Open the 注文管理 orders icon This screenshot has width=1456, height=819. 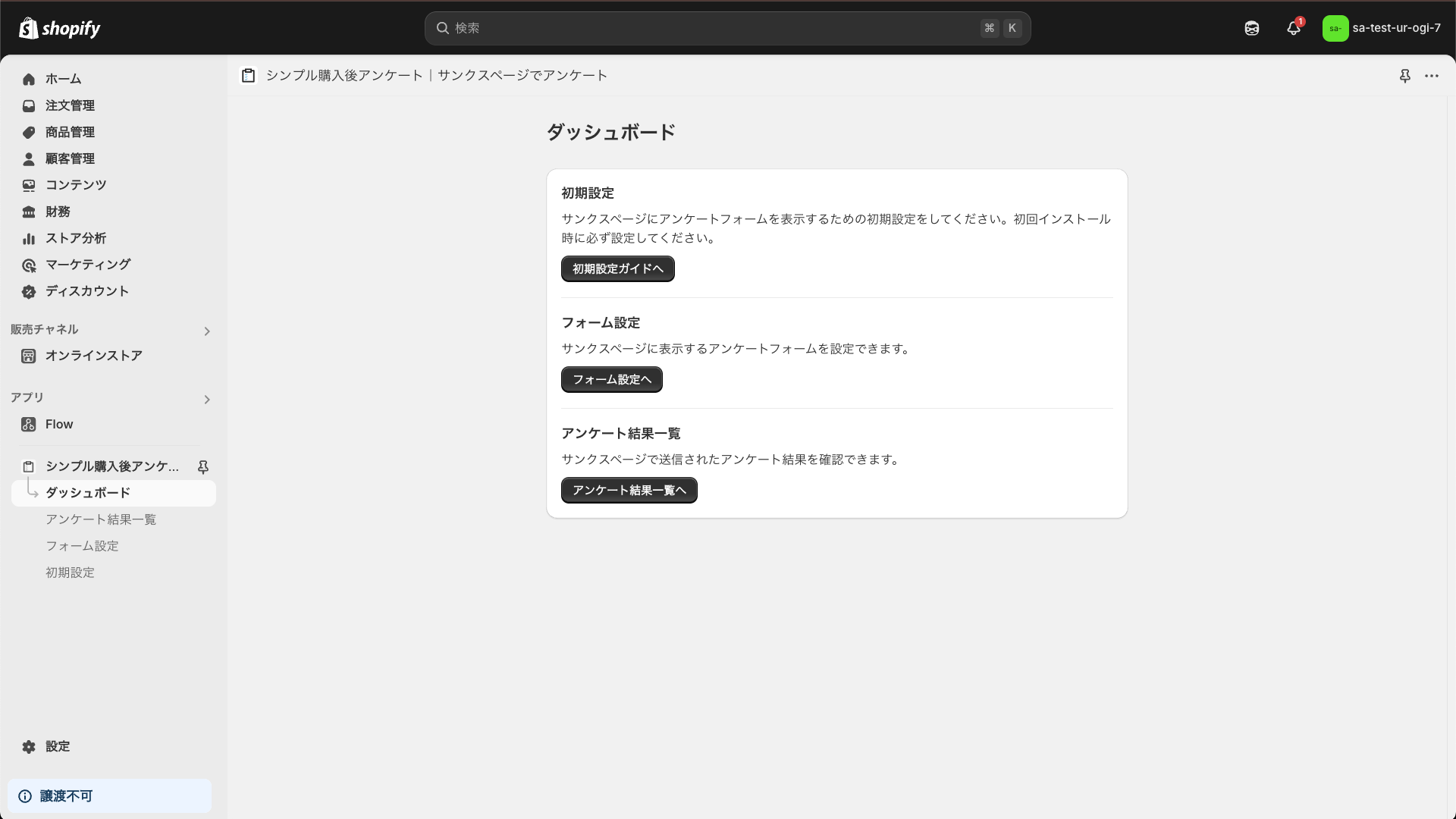point(28,105)
